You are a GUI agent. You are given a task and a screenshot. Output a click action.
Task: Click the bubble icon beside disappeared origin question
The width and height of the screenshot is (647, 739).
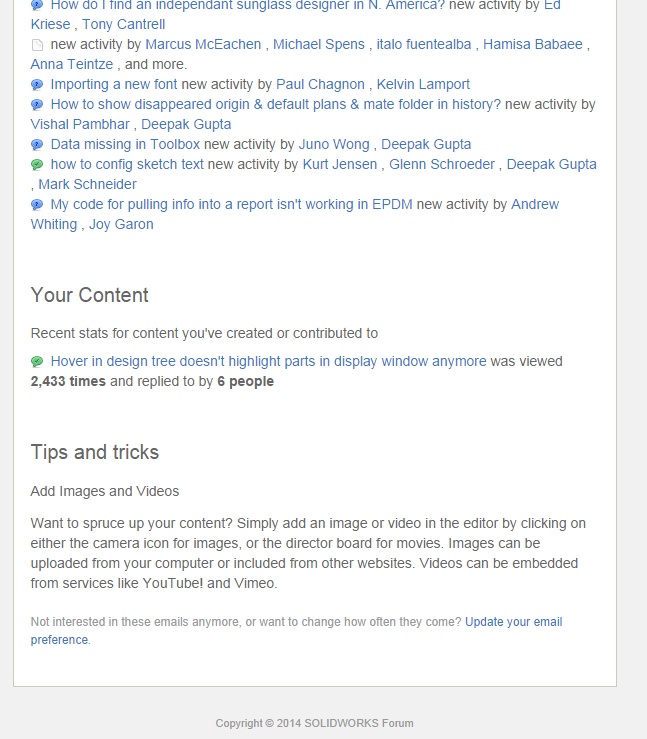(x=37, y=105)
